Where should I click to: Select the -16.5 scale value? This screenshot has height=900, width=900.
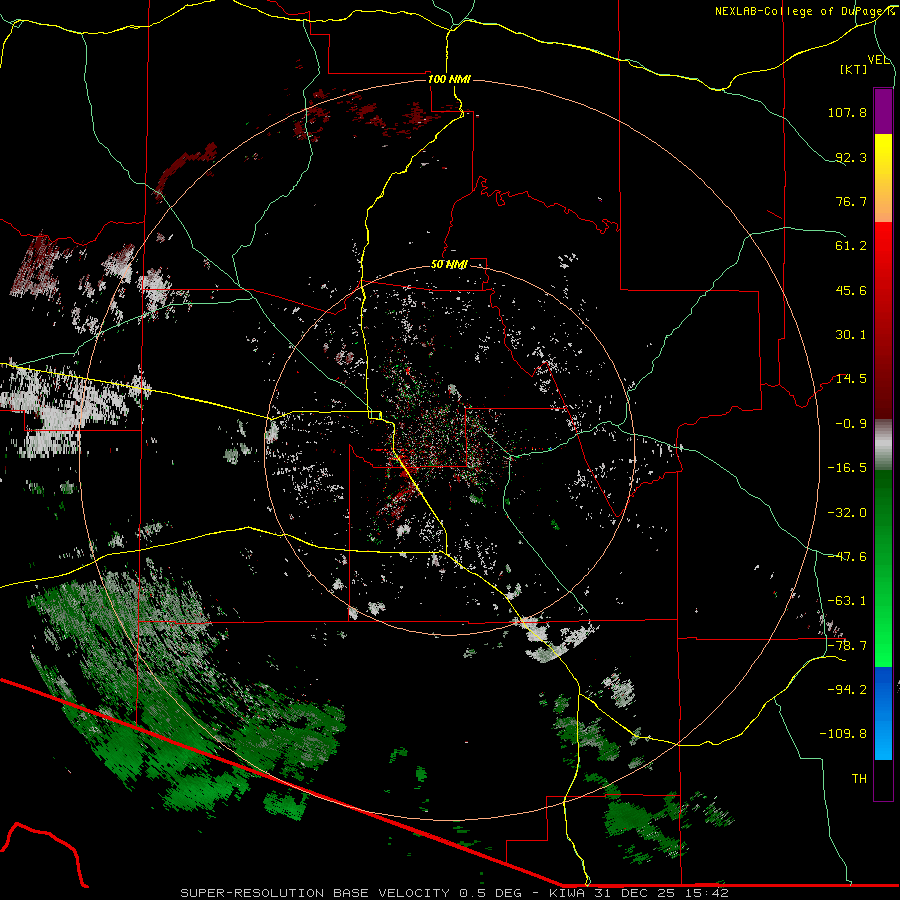point(847,468)
